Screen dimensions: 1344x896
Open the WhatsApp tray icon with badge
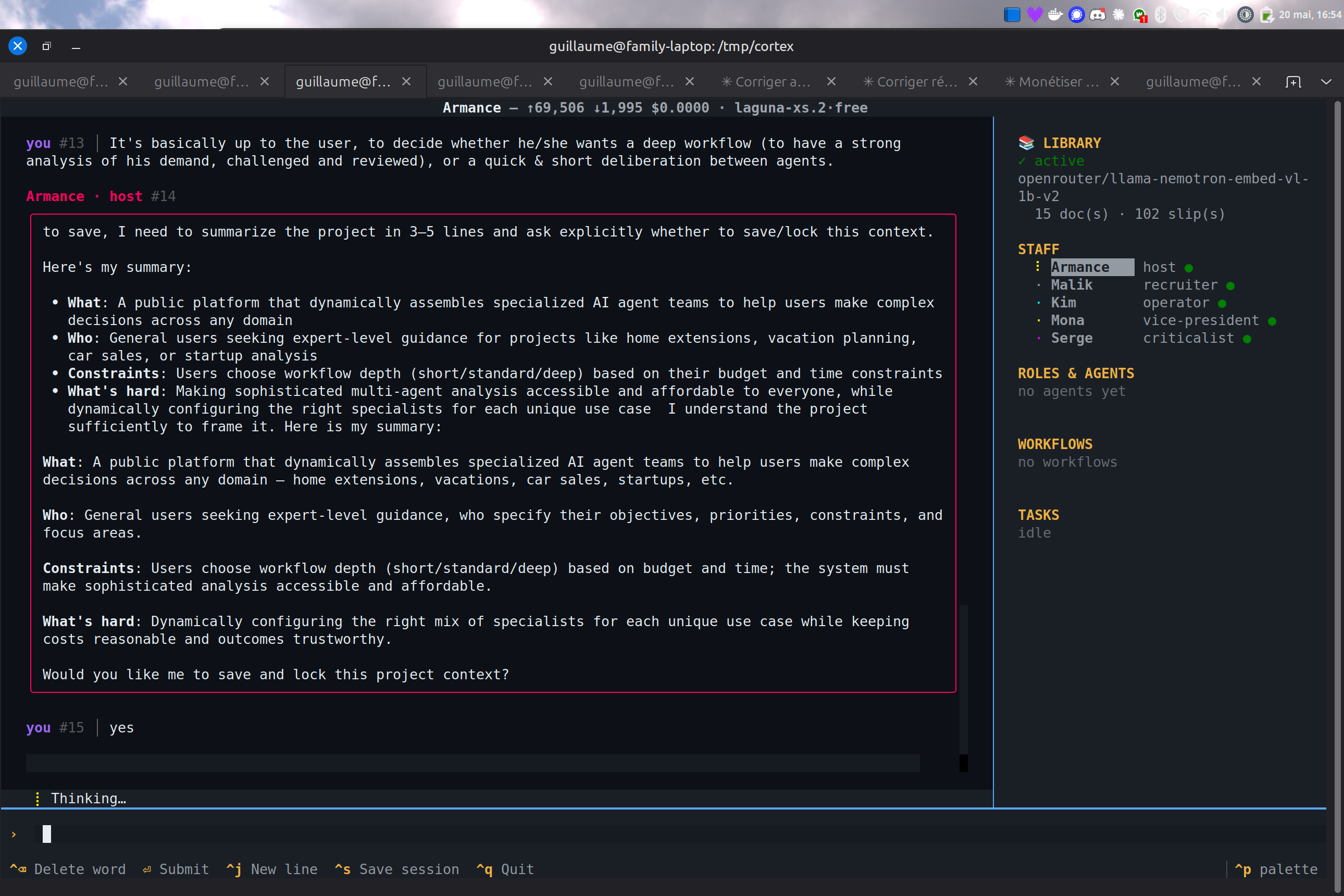coord(1140,16)
